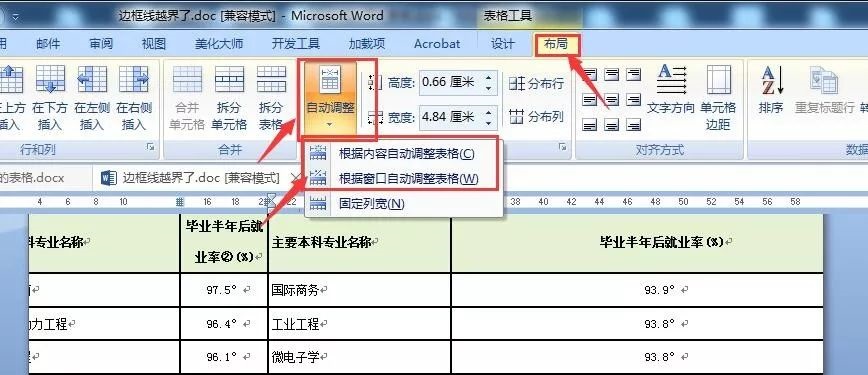Open the 美化大师 ribbon tab
Image resolution: width=868 pixels, height=375 pixels.
pyautogui.click(x=219, y=44)
